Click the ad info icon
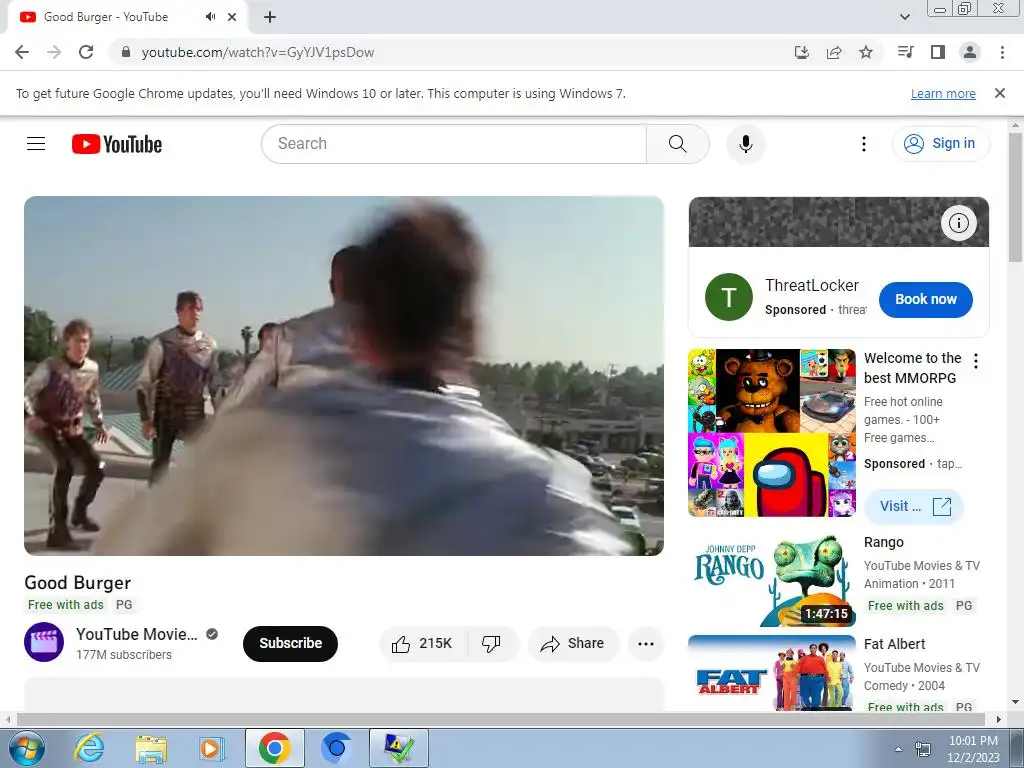The image size is (1024, 768). point(958,223)
